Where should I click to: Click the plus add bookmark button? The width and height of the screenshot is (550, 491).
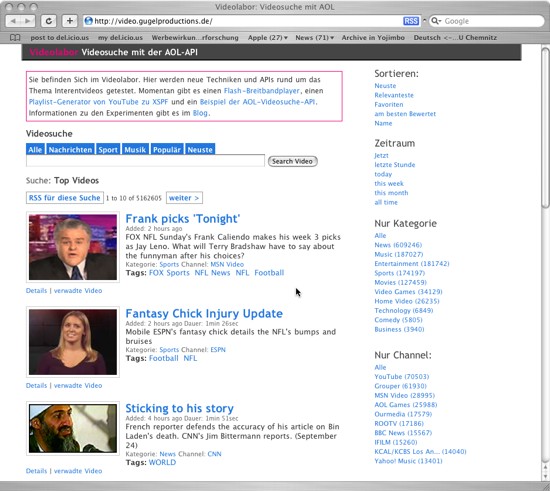point(69,21)
